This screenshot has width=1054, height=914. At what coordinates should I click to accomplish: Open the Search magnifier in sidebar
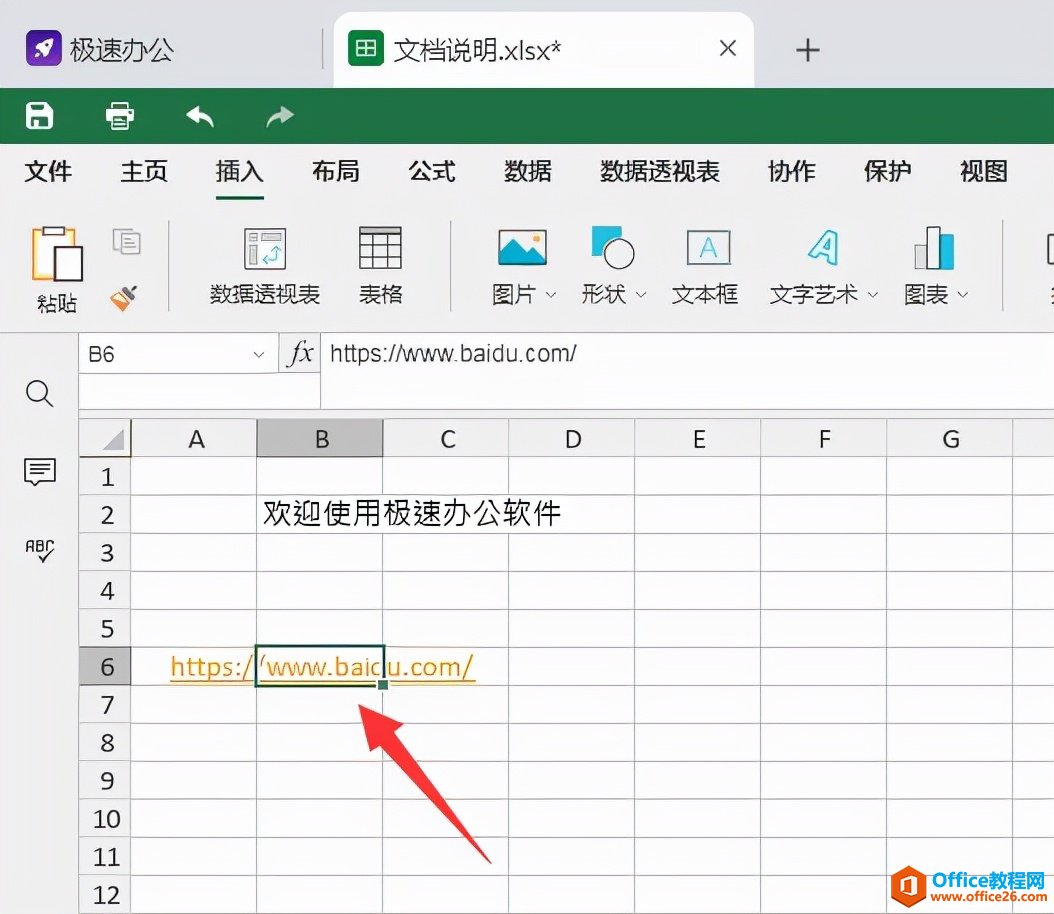(38, 394)
